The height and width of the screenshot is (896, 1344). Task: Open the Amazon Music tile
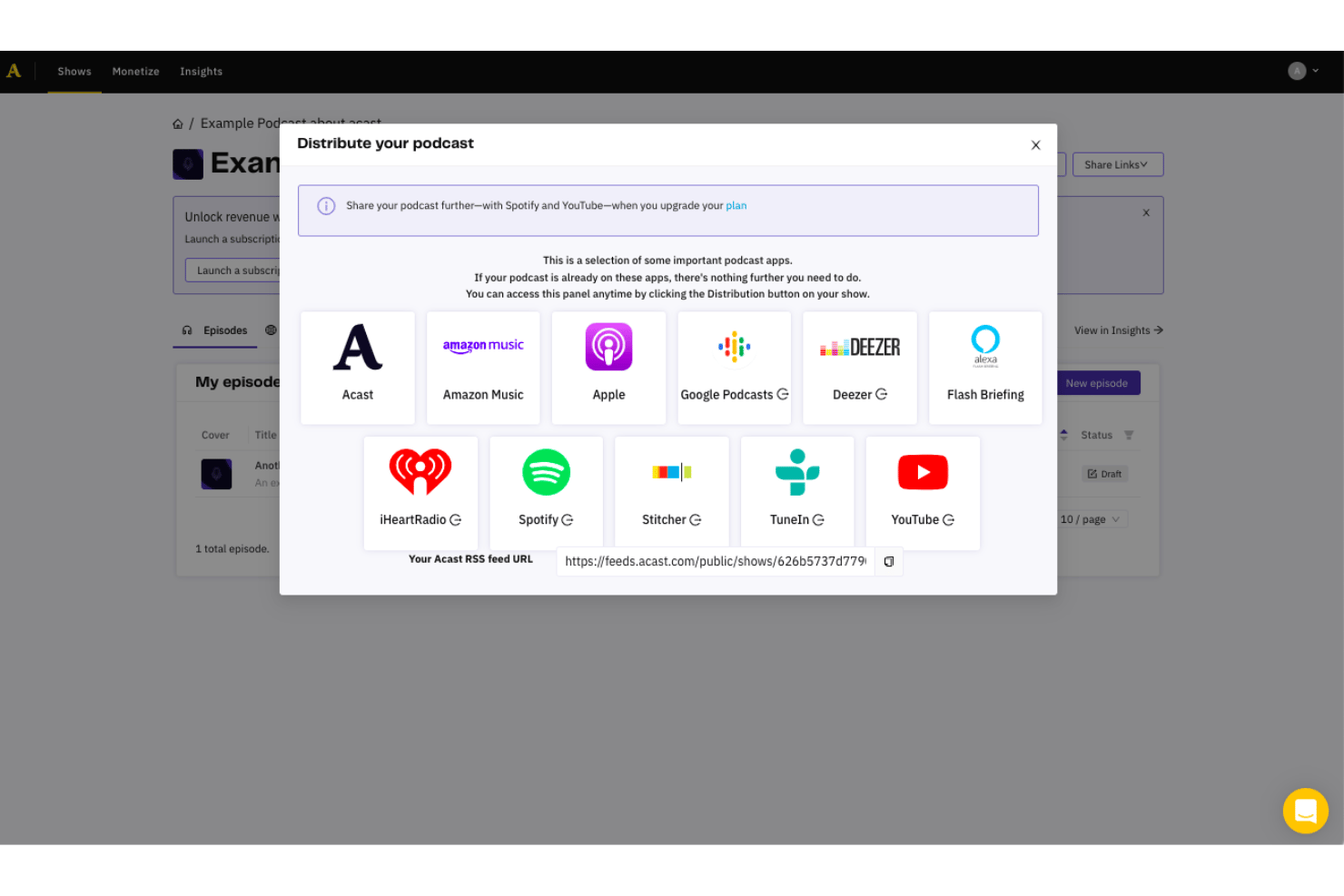click(x=483, y=368)
